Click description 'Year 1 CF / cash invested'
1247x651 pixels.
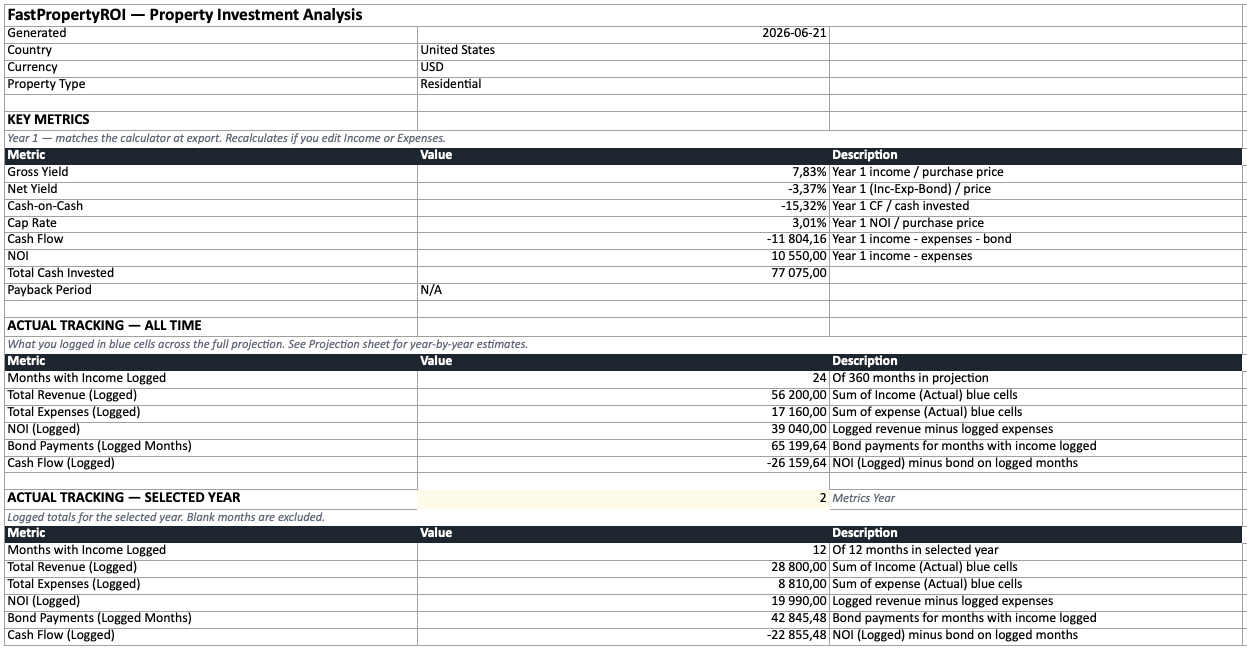[901, 206]
